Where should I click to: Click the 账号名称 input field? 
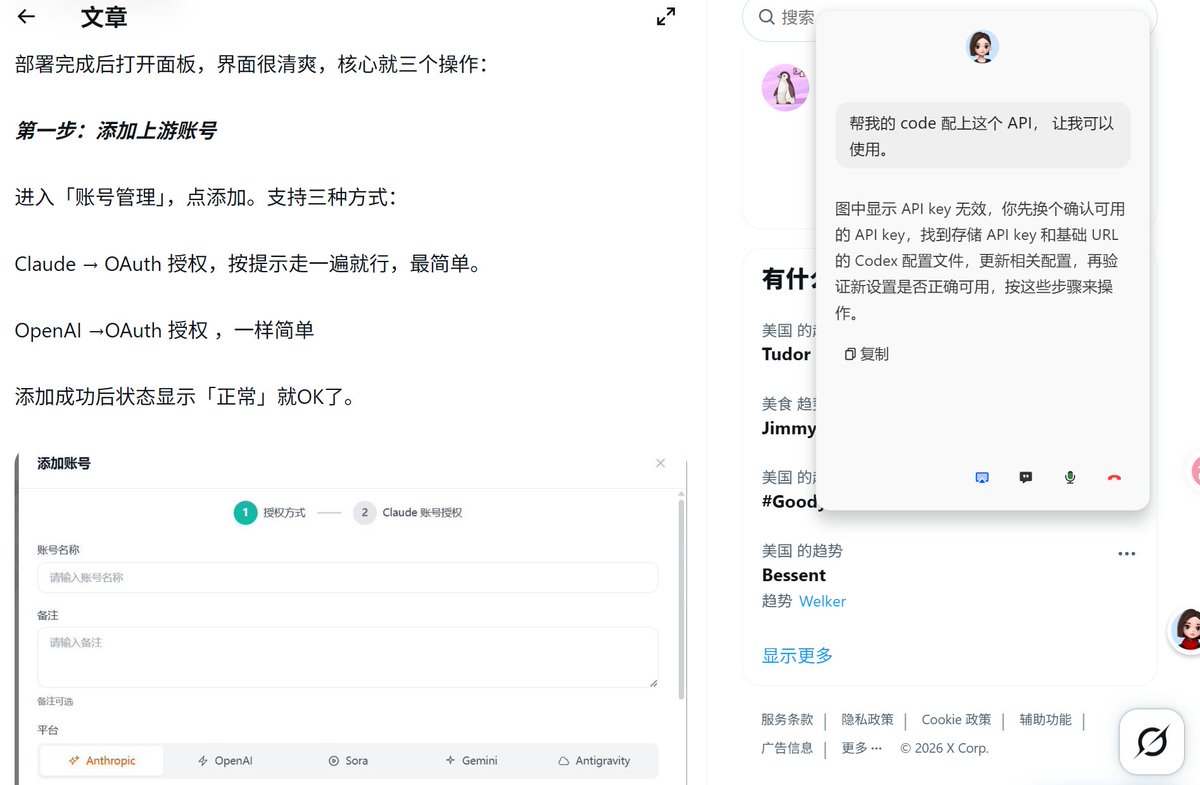tap(347, 577)
